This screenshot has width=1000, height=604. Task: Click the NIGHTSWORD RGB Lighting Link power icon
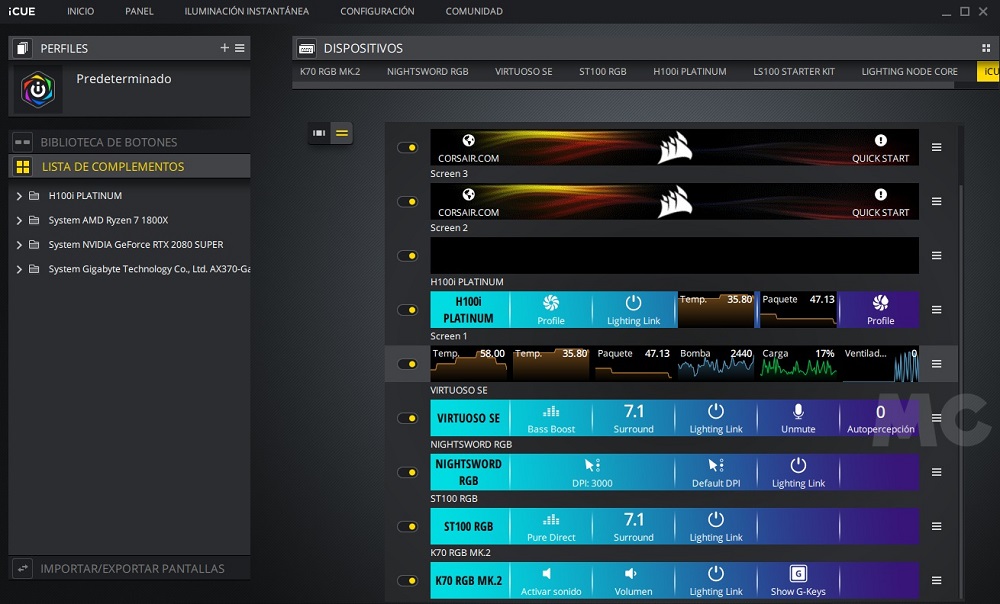pos(798,466)
